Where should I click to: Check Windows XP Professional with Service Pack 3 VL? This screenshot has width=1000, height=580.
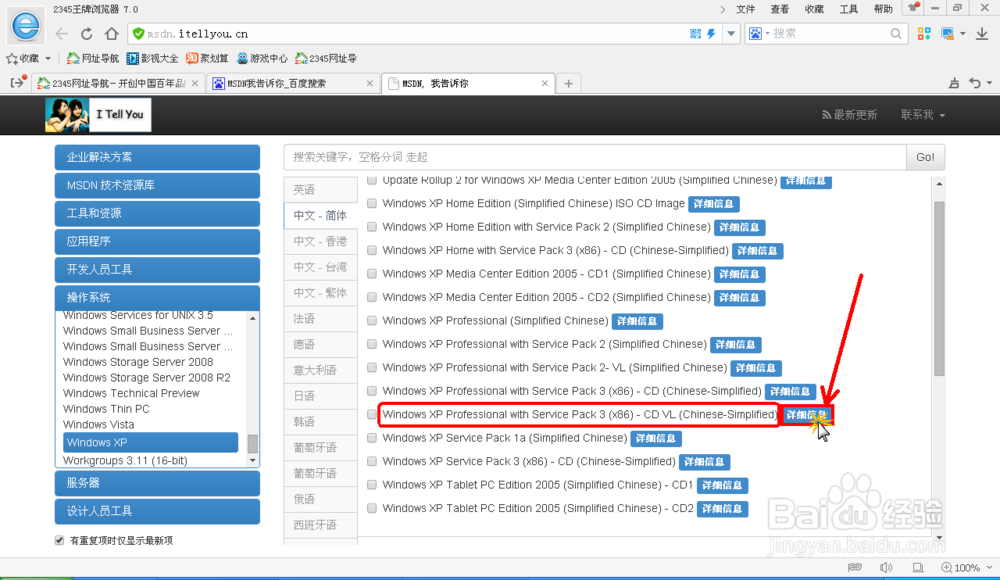point(371,414)
